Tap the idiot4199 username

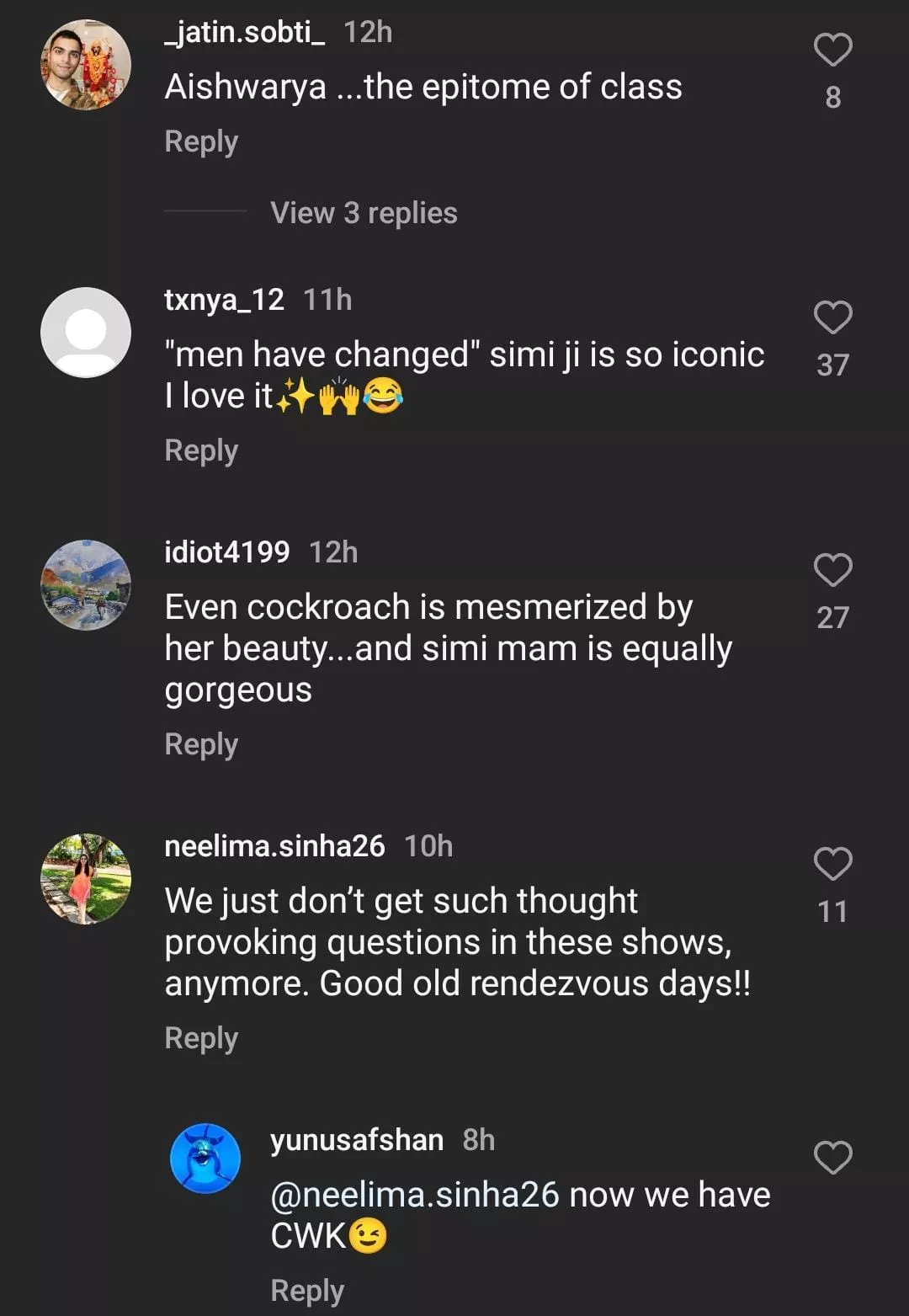[226, 552]
